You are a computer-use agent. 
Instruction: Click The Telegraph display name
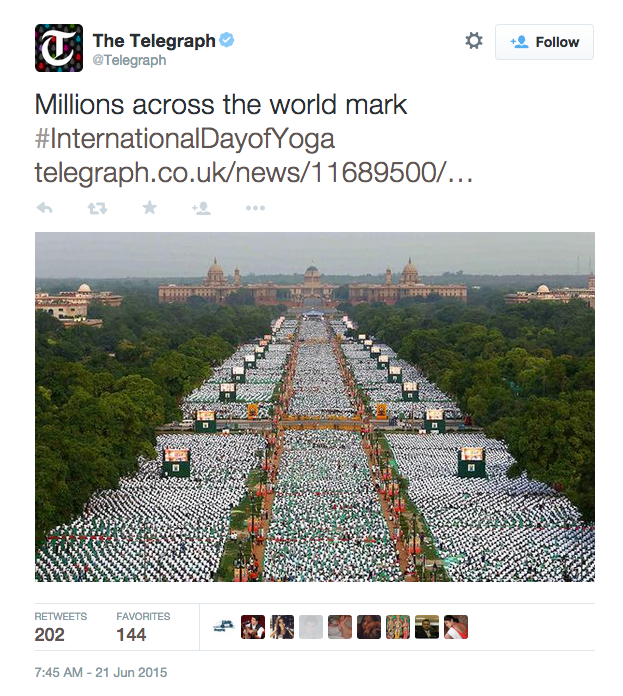154,41
